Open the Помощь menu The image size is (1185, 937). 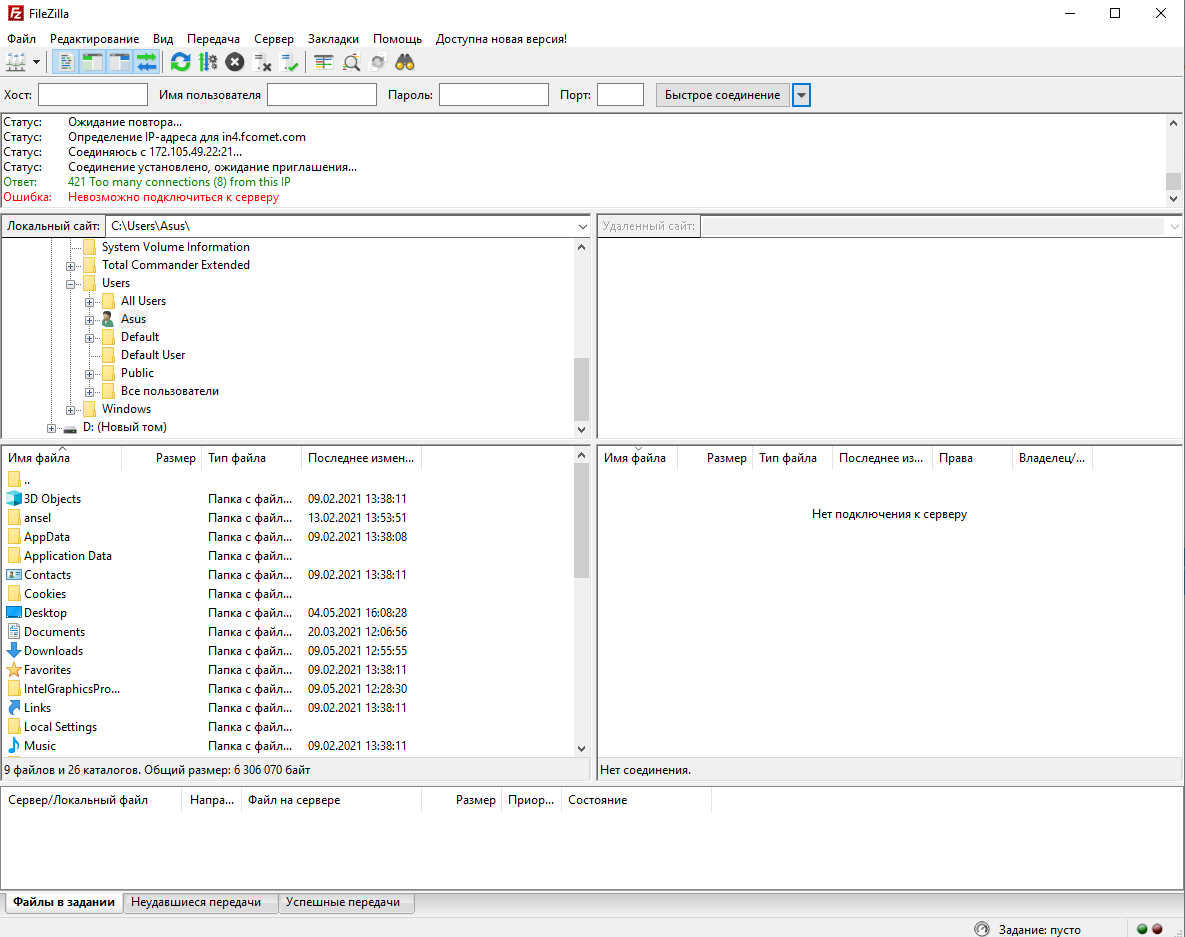click(x=398, y=39)
